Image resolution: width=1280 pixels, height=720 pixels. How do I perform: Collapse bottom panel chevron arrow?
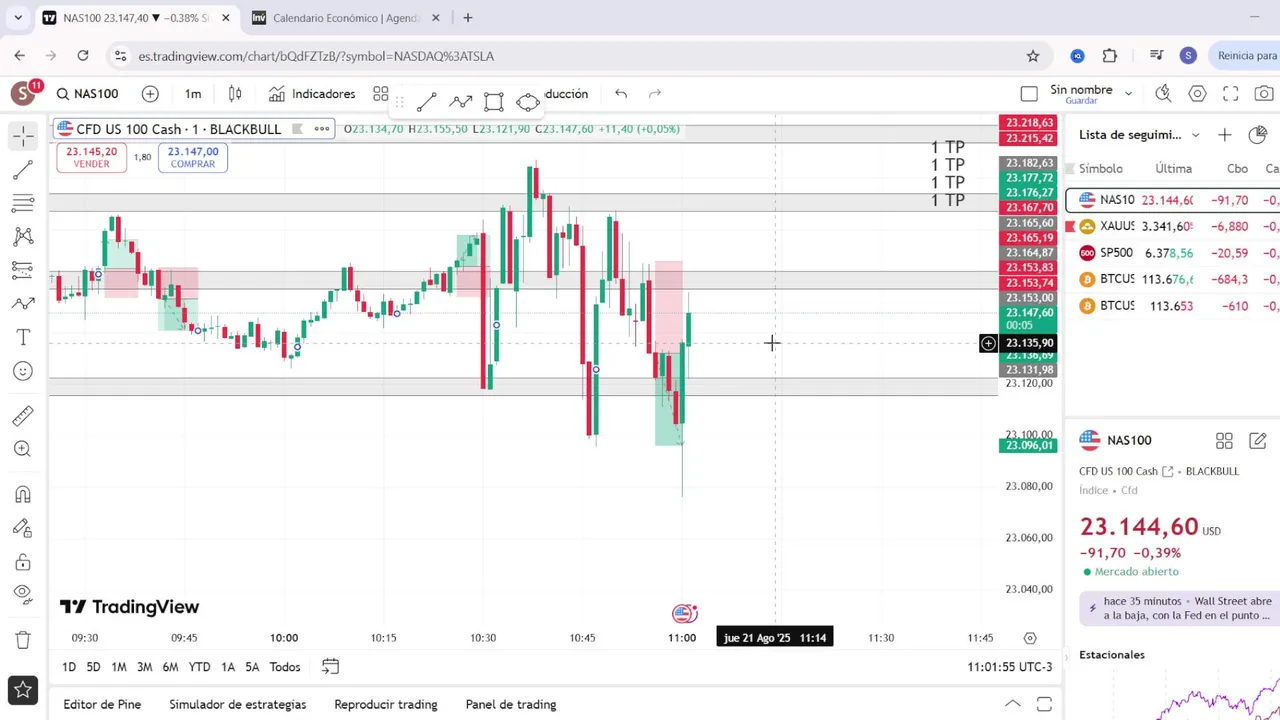point(1012,704)
